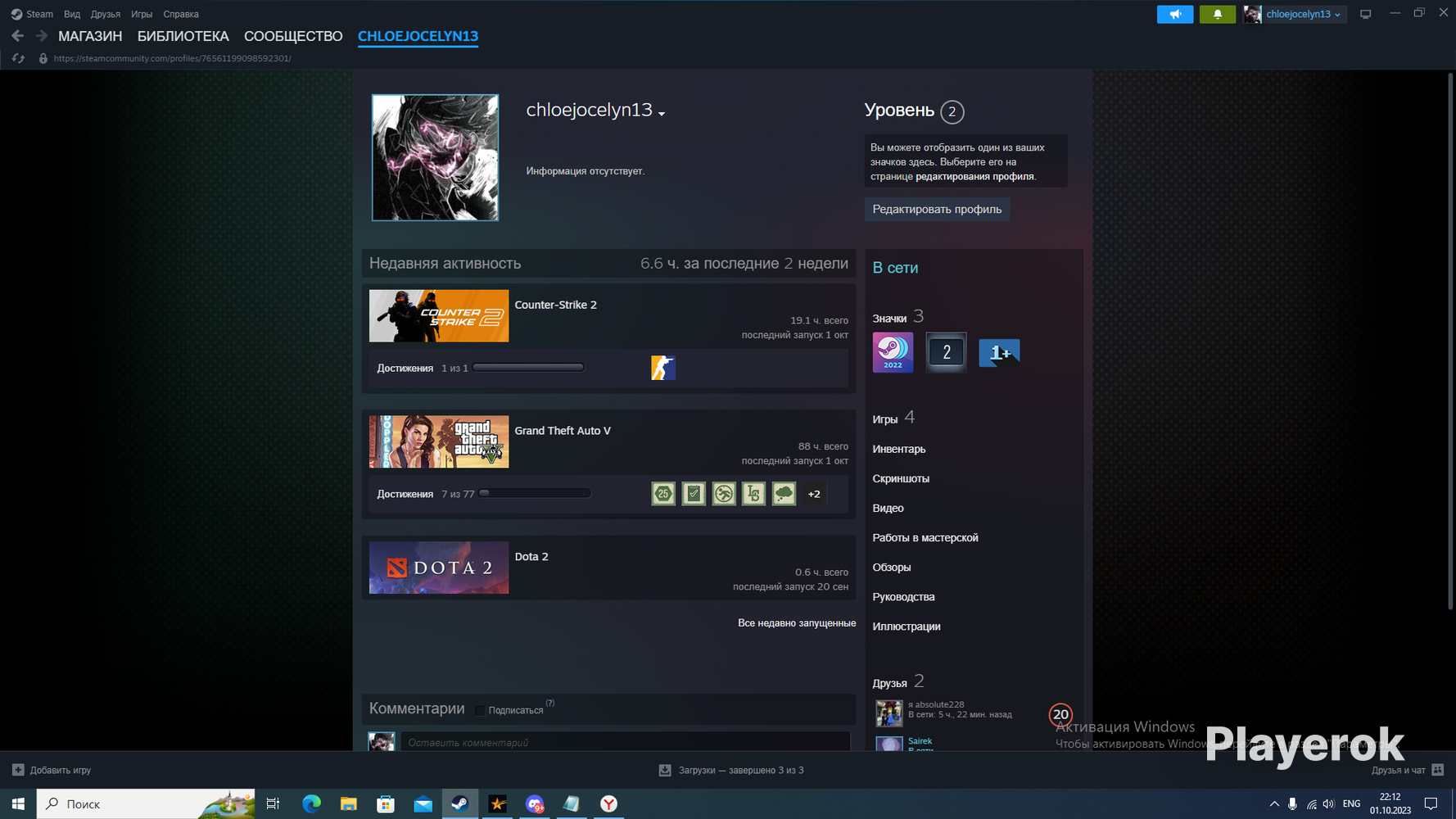Open the Вид menu
The image size is (1456, 819).
[72, 14]
